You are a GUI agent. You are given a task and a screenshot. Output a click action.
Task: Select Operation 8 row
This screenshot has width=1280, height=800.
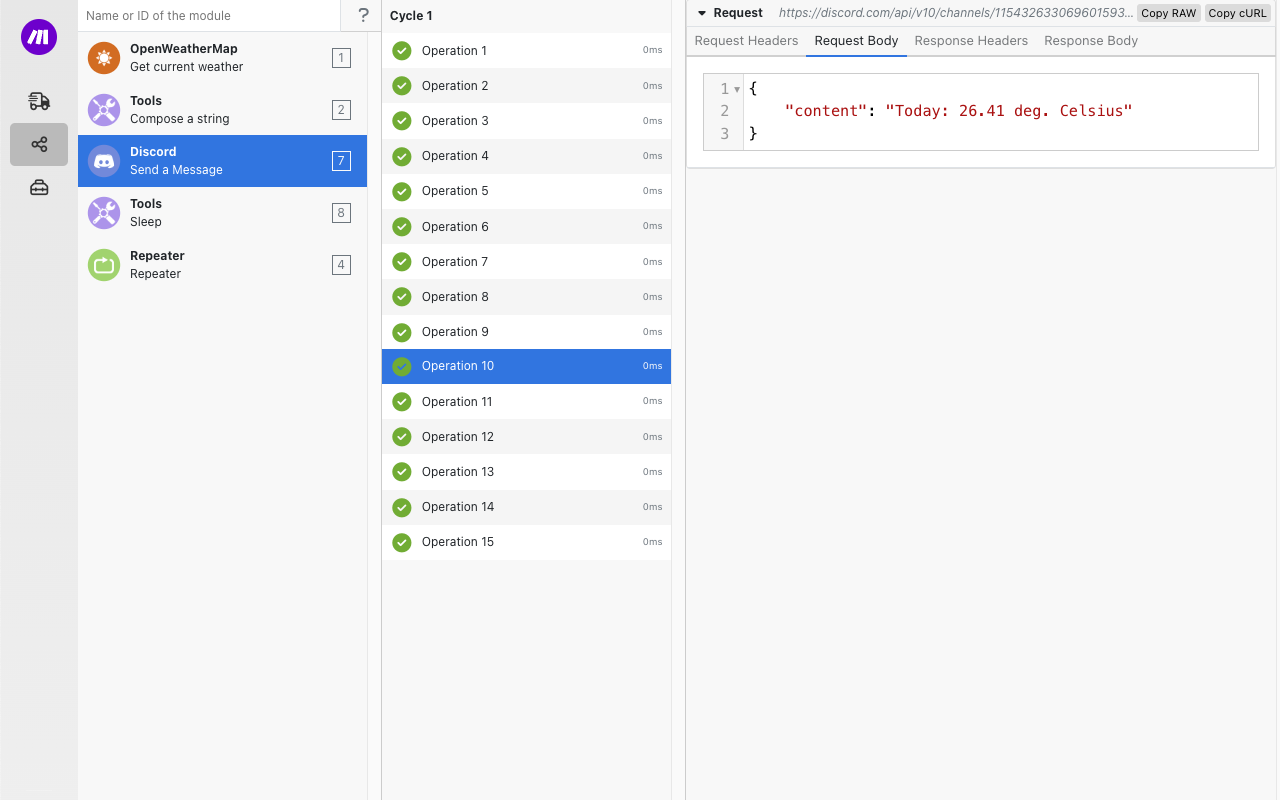(526, 297)
